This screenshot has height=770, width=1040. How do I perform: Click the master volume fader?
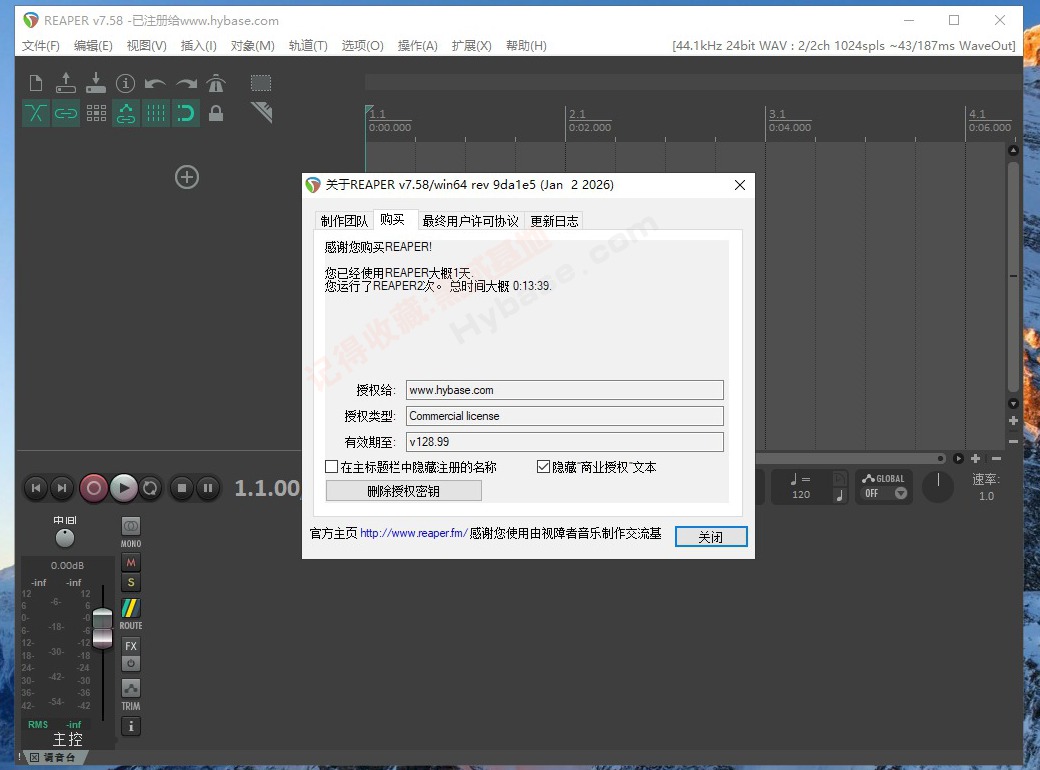click(102, 630)
